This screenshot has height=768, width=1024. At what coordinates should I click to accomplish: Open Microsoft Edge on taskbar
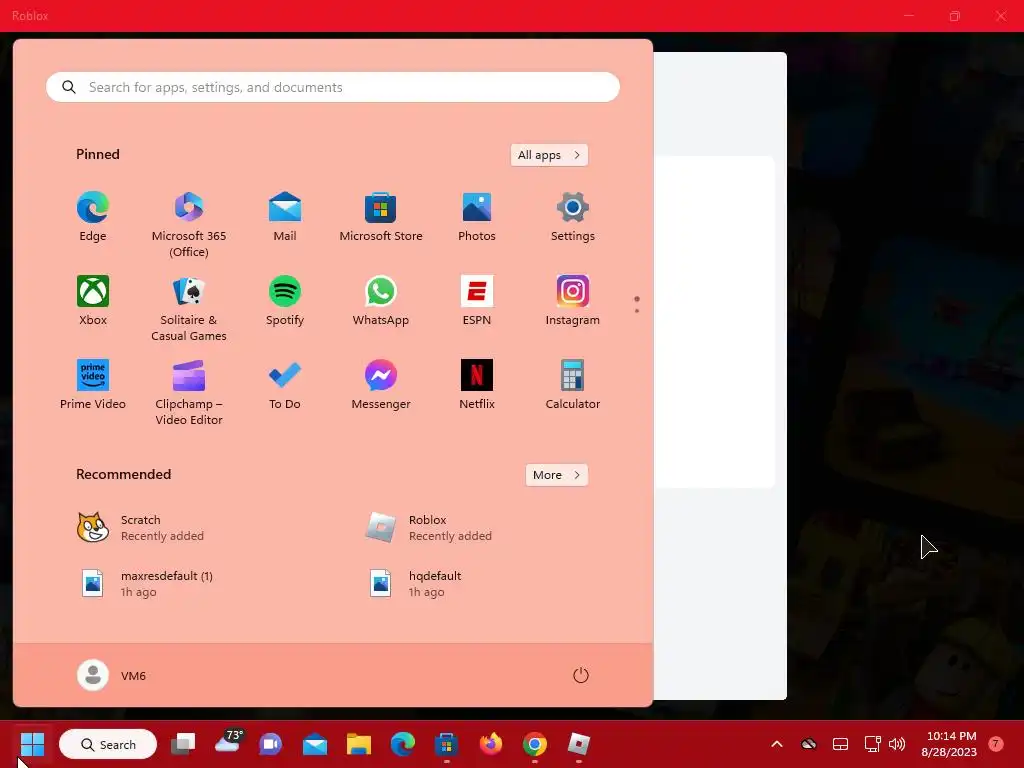pos(402,744)
